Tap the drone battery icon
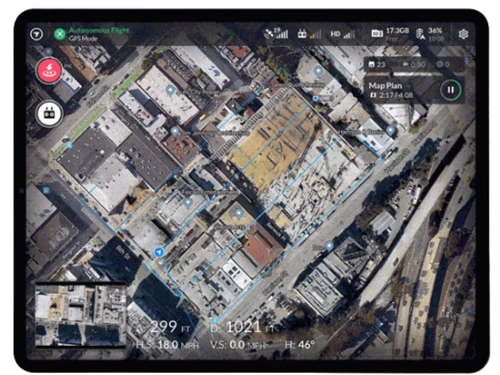The height and width of the screenshot is (375, 500). [x=420, y=34]
